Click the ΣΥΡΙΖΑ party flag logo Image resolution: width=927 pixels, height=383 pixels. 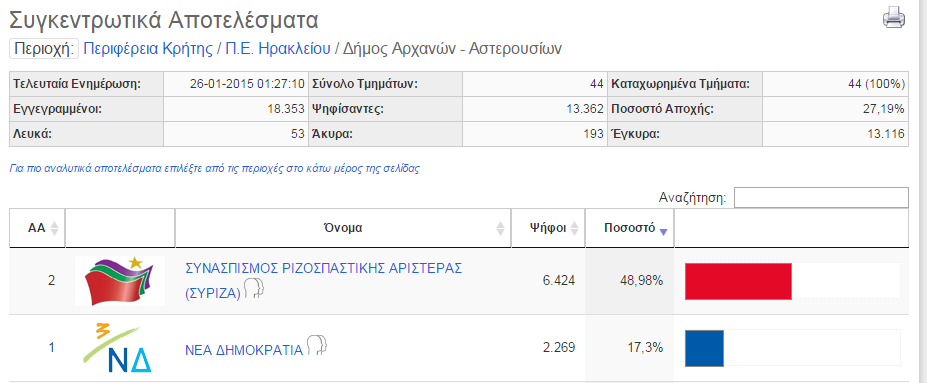point(120,281)
